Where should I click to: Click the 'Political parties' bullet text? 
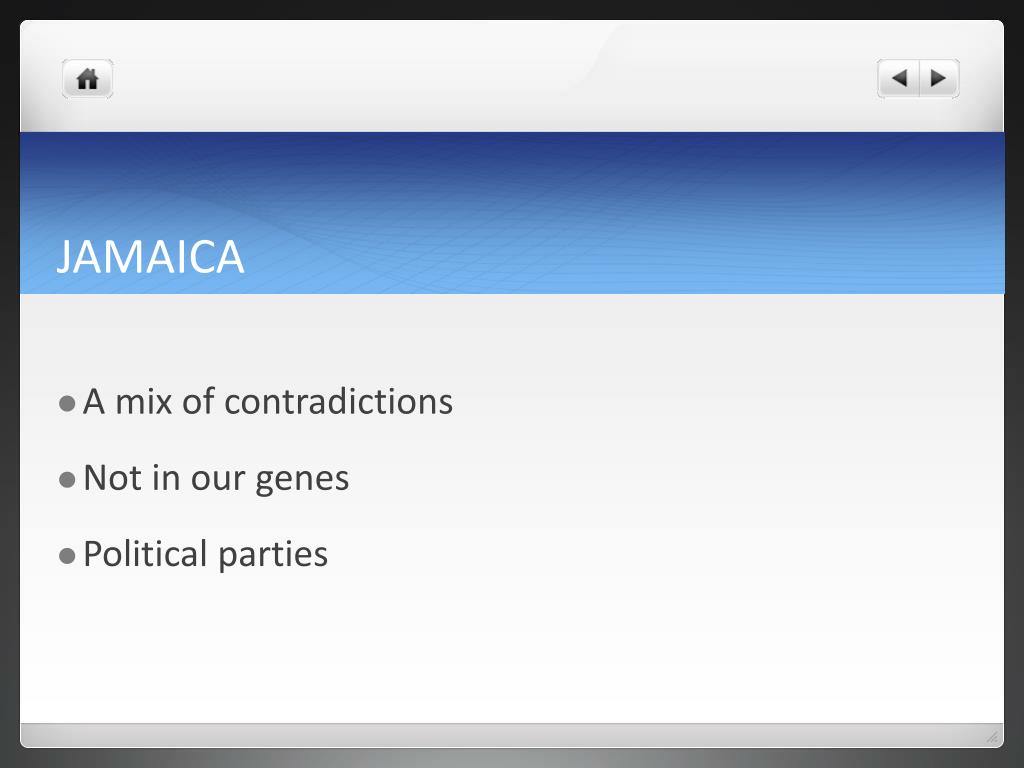coord(206,555)
